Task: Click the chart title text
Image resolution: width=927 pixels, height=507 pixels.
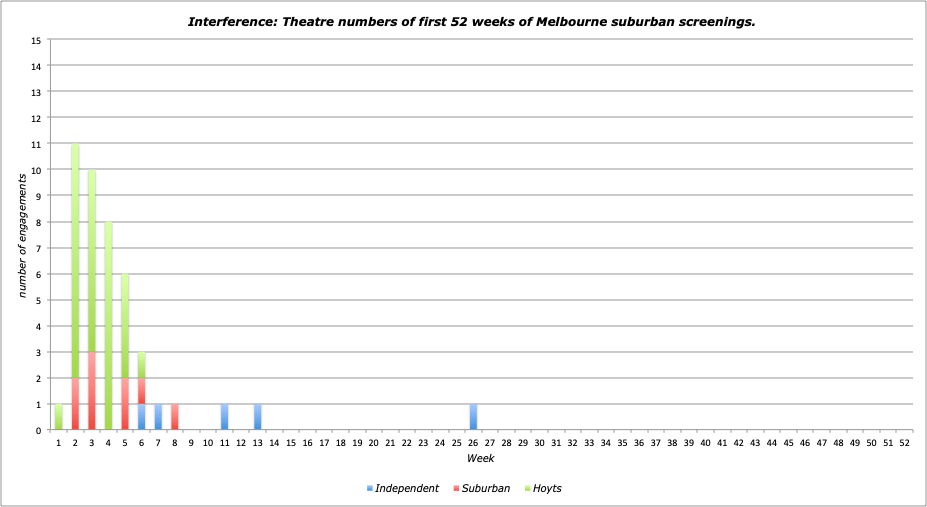Action: click(471, 21)
